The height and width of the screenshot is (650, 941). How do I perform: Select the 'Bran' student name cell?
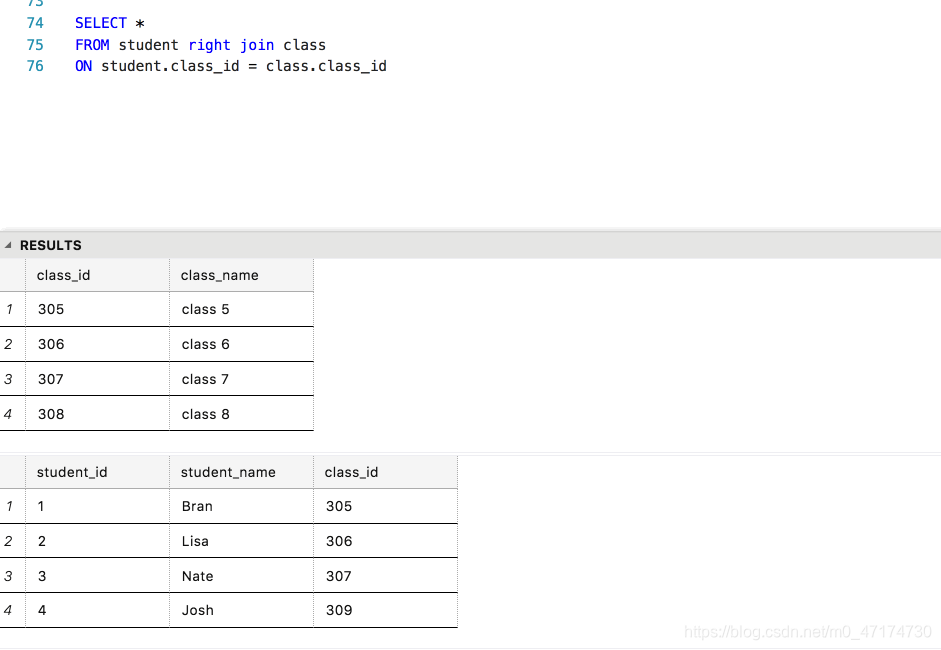coord(242,507)
